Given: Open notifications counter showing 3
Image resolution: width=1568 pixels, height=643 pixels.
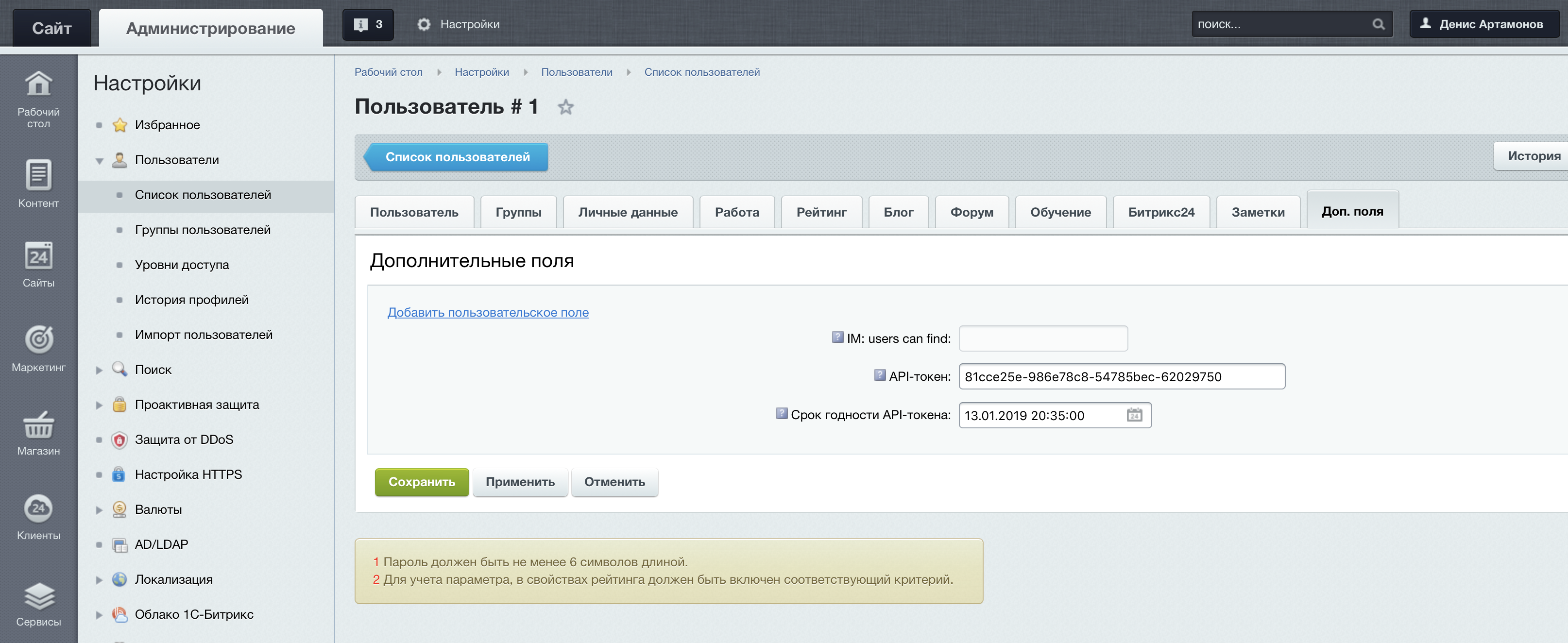Looking at the screenshot, I should click(x=368, y=24).
